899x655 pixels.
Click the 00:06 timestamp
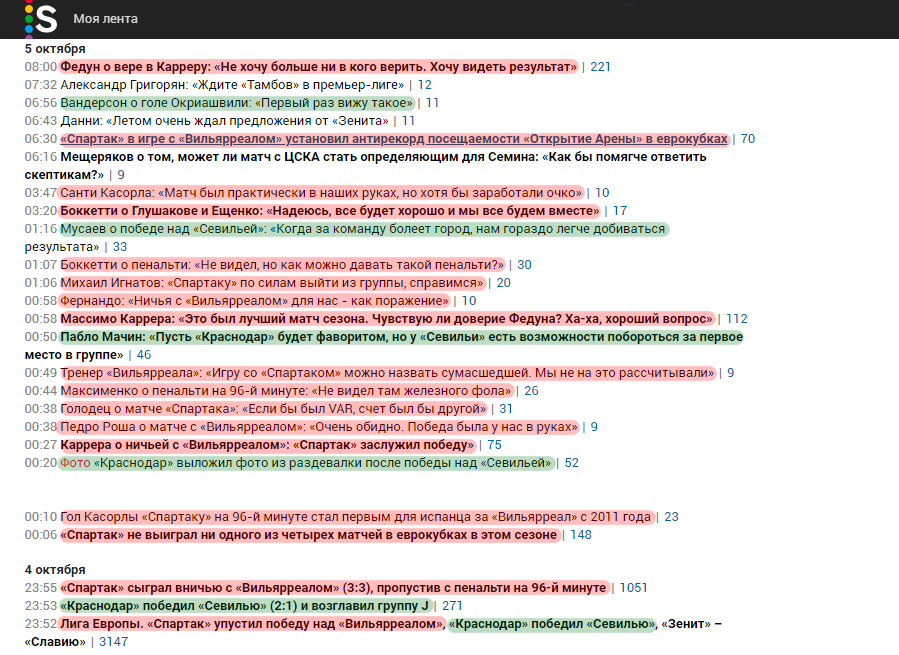click(41, 535)
